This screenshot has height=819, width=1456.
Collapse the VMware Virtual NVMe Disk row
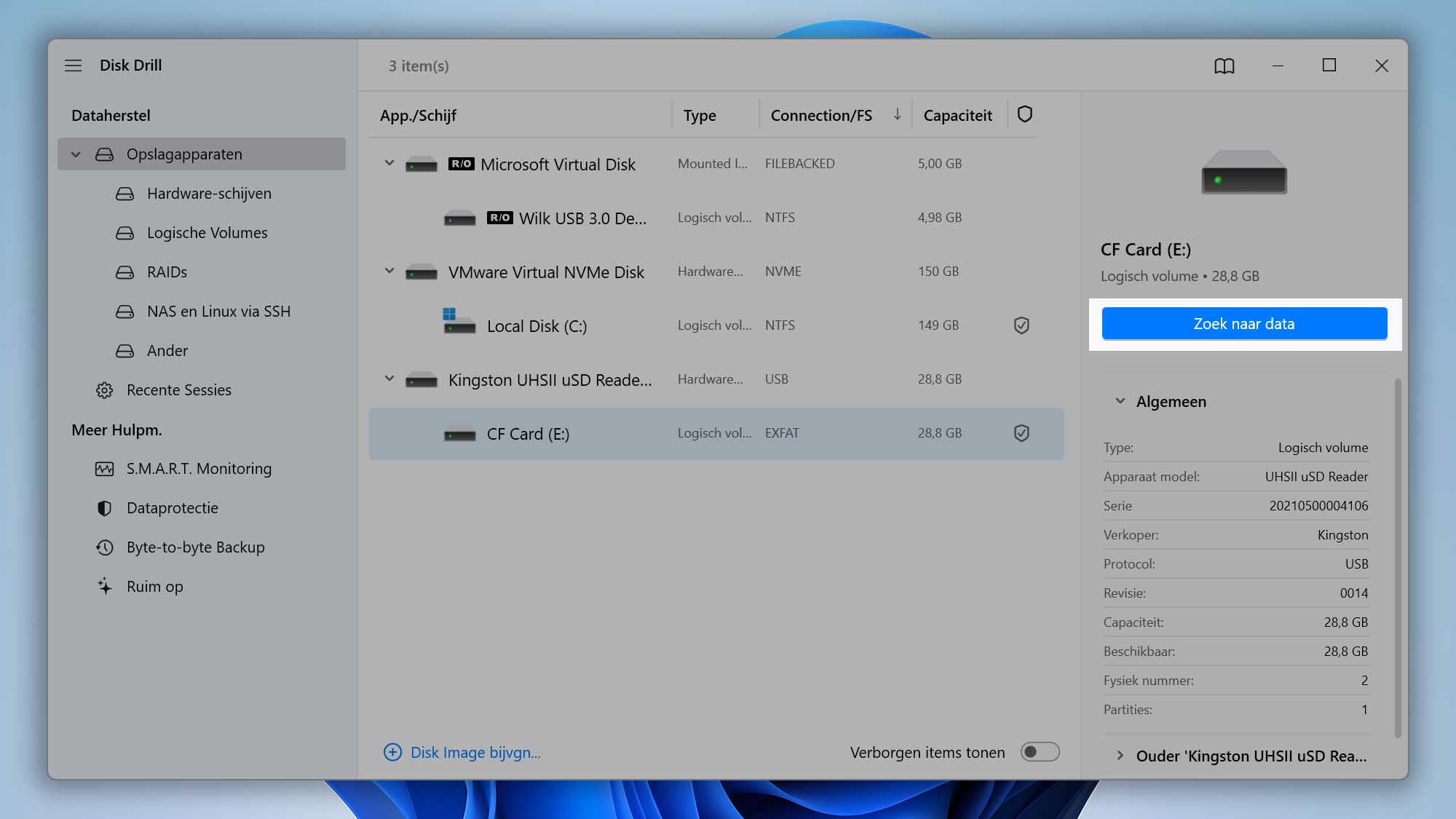point(389,271)
